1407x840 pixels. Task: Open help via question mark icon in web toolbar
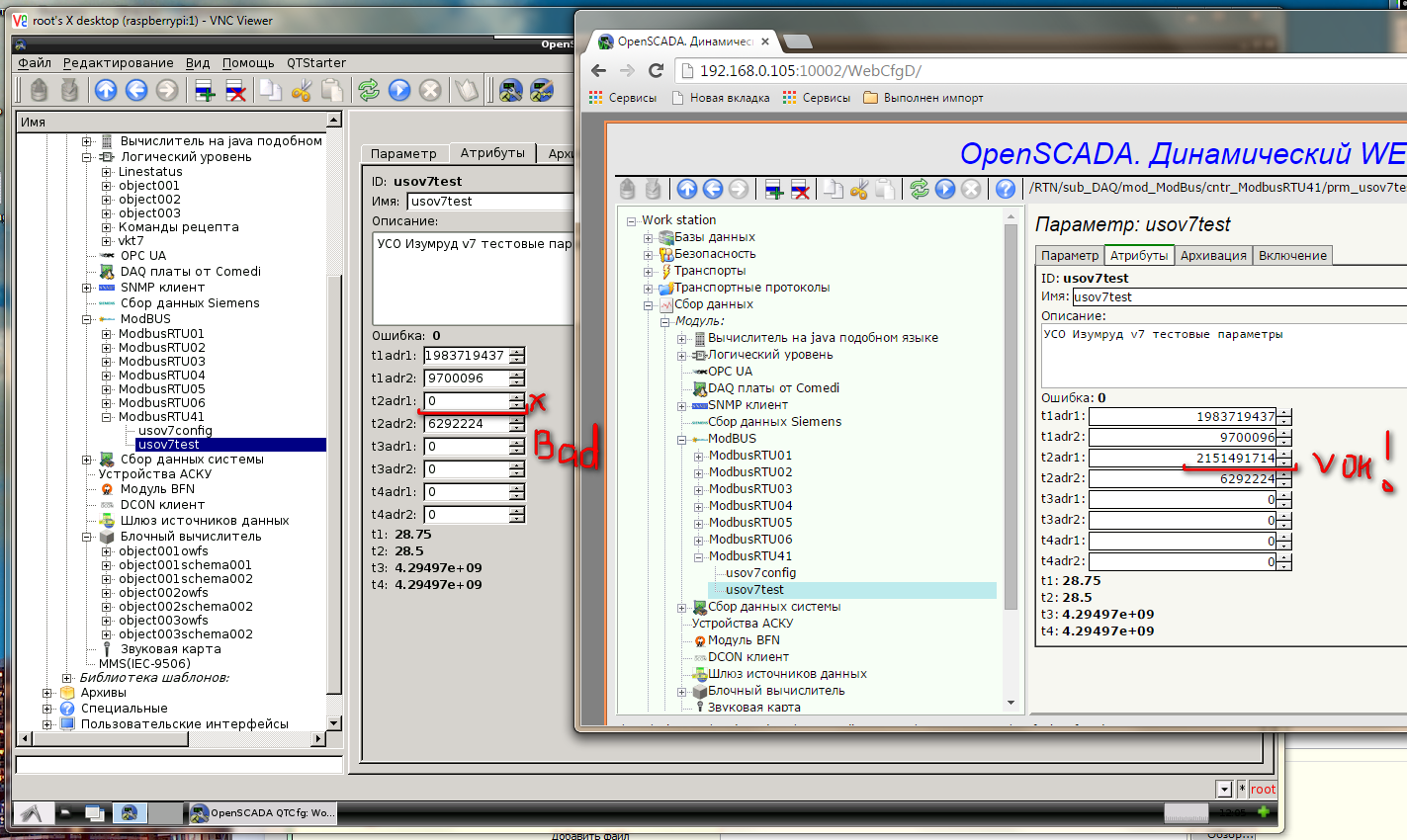click(1006, 189)
